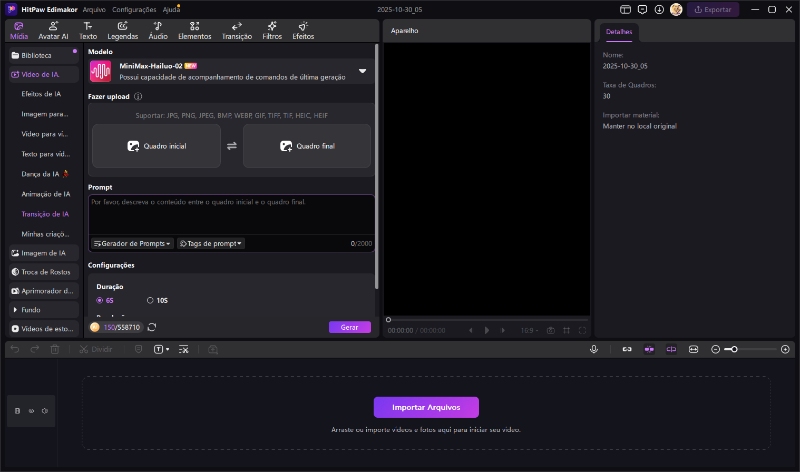
Task: Select the 10S duration option
Action: click(157, 301)
